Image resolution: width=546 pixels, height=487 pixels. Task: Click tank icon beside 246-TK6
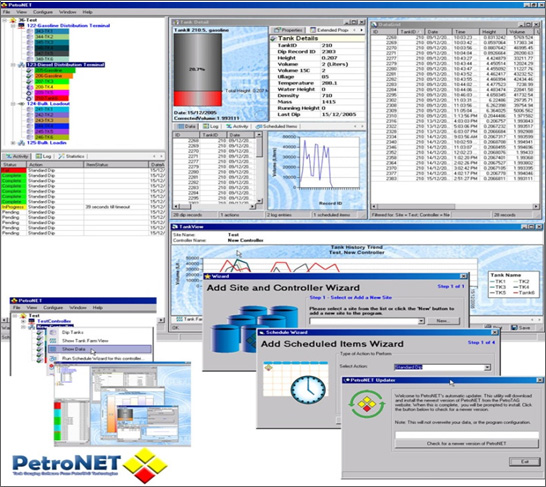30,138
